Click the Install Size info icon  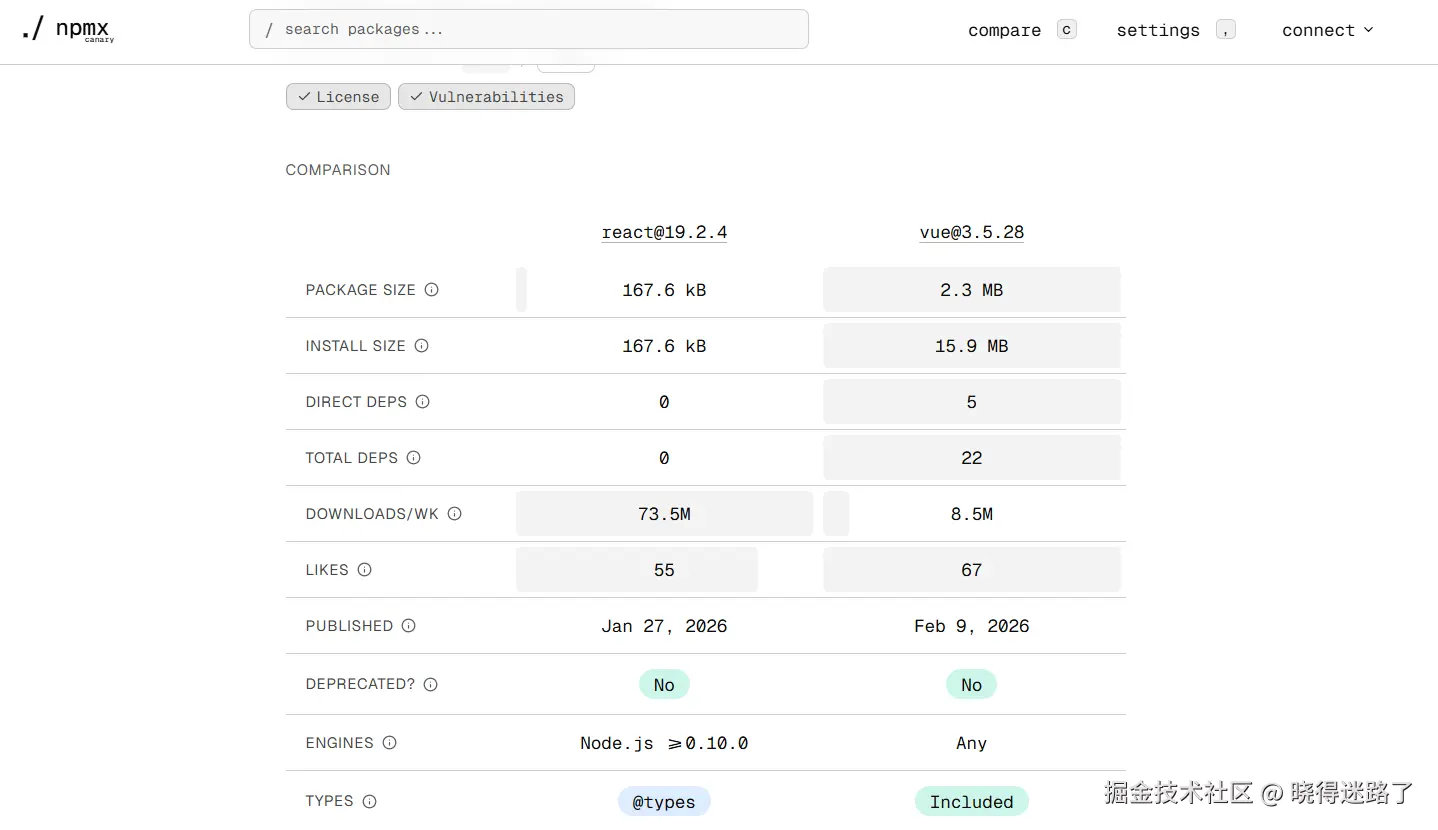(x=421, y=346)
